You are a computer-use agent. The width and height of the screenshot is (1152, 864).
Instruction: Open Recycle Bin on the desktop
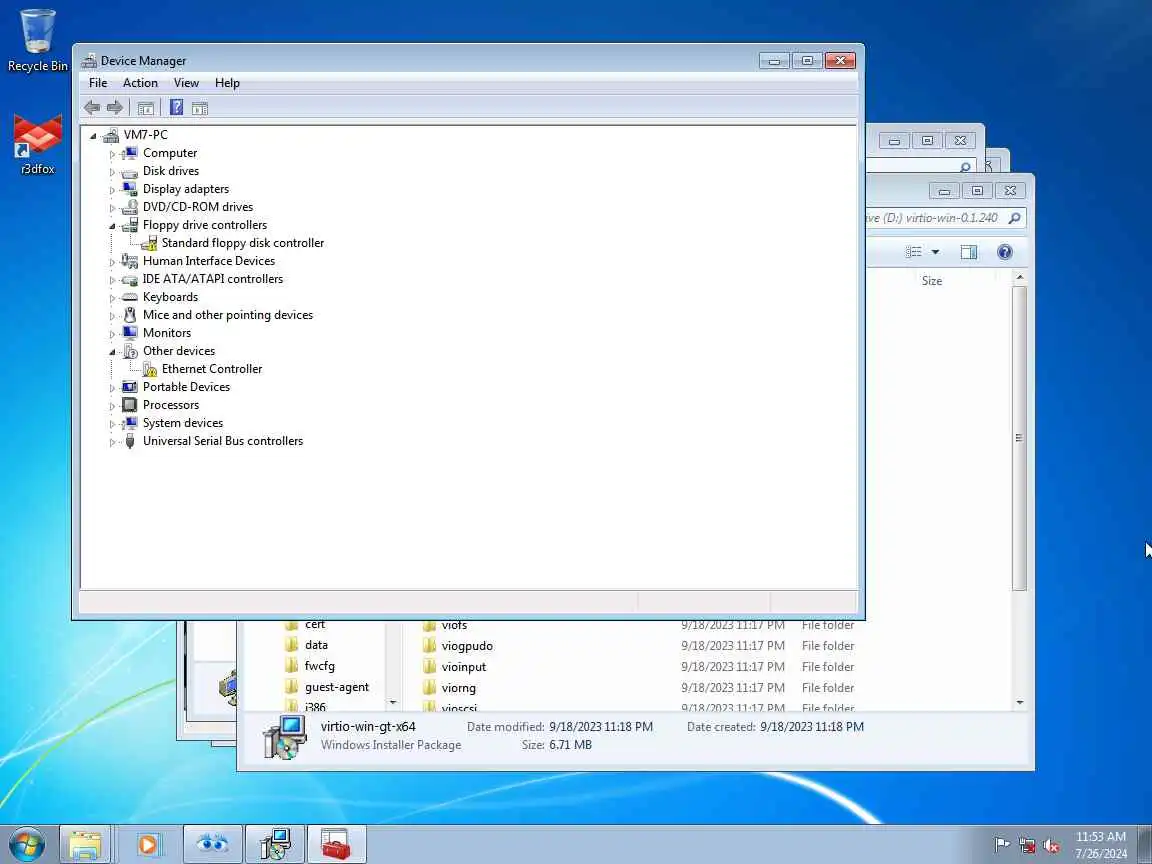tap(37, 40)
